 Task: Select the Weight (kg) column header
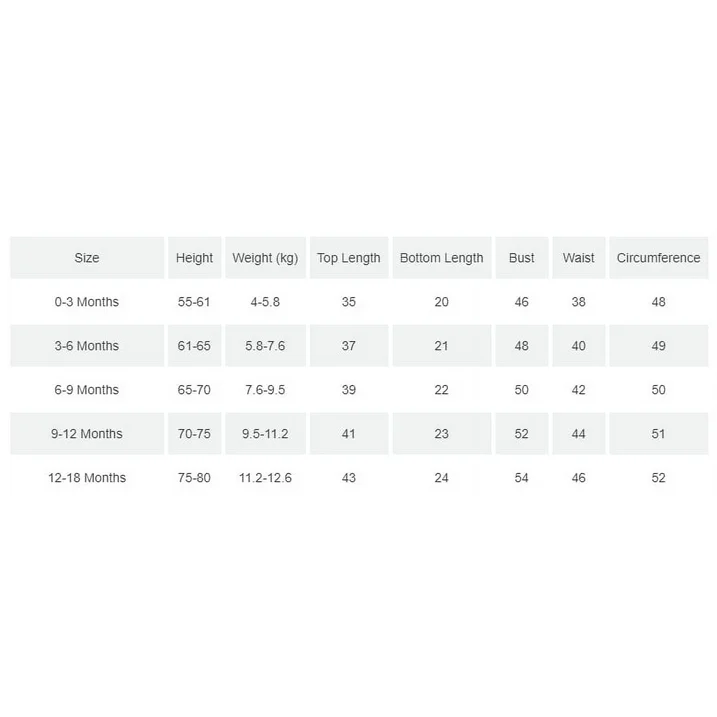[x=265, y=258]
